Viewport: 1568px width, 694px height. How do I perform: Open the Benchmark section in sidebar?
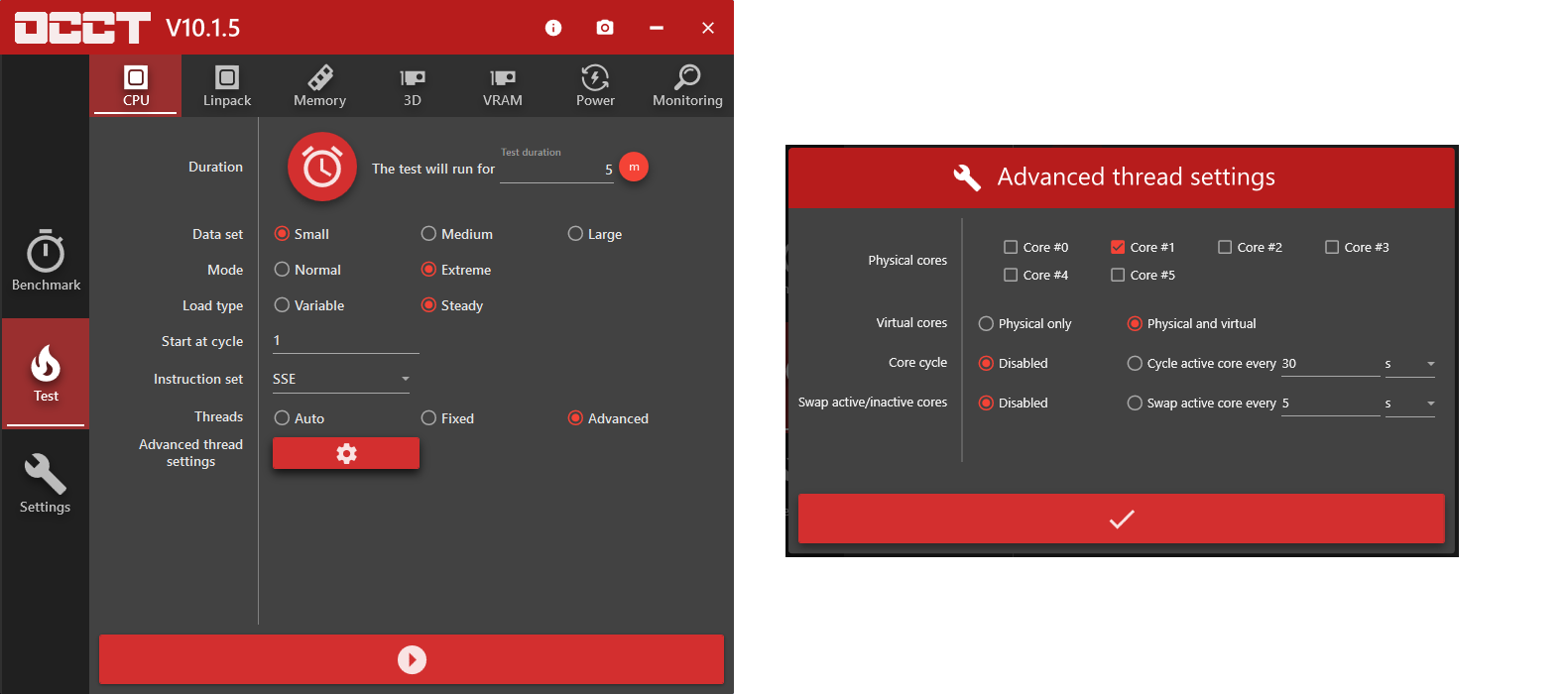pyautogui.click(x=46, y=261)
